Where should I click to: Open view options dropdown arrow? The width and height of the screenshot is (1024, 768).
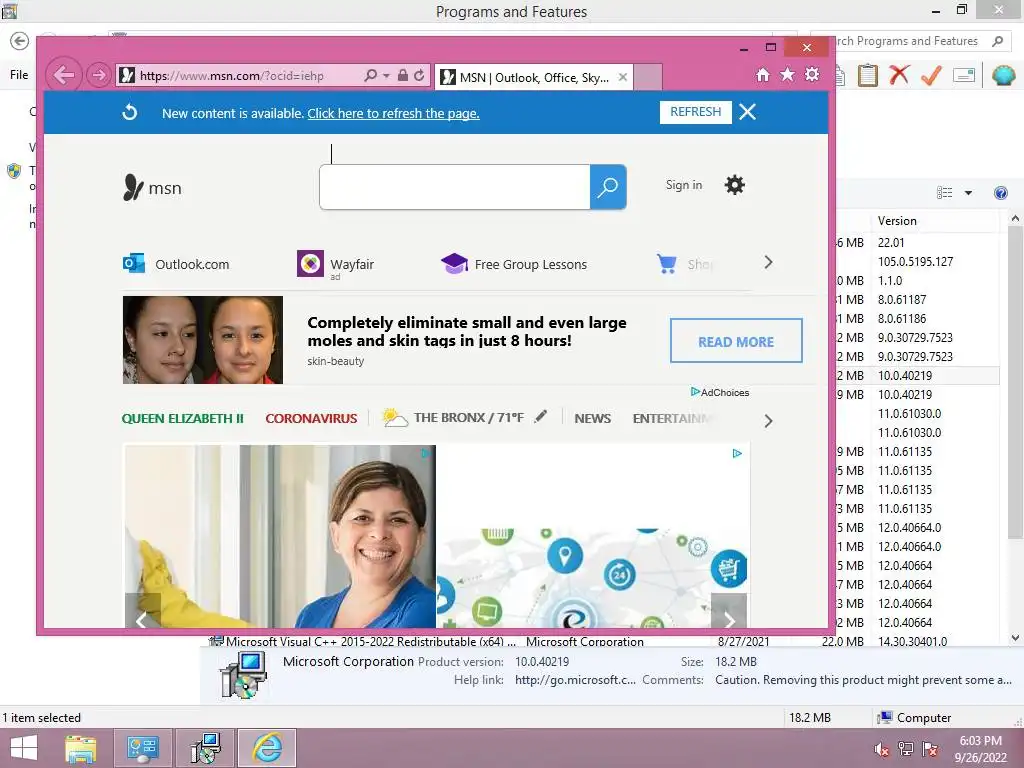pyautogui.click(x=968, y=193)
